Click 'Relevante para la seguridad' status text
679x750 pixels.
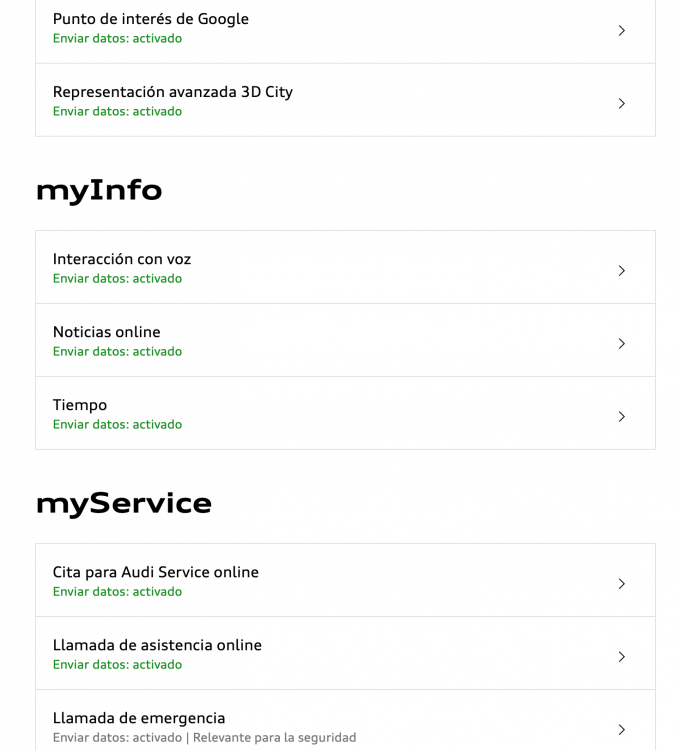click(x=274, y=738)
